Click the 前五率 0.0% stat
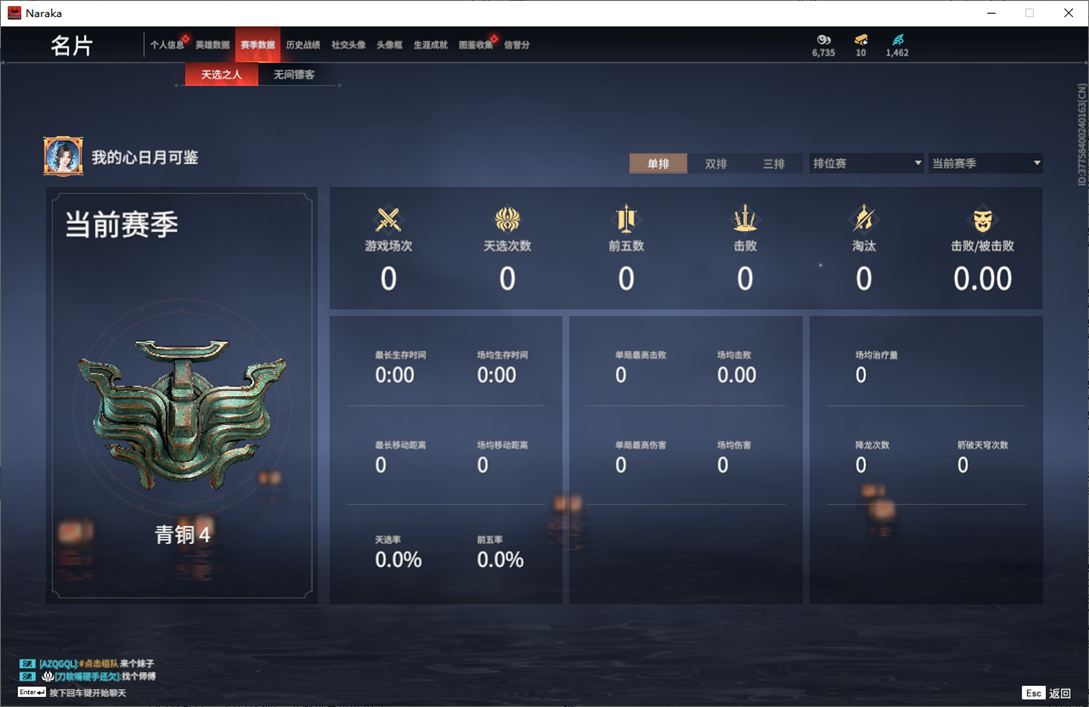Image resolution: width=1089 pixels, height=707 pixels. pyautogui.click(x=500, y=553)
